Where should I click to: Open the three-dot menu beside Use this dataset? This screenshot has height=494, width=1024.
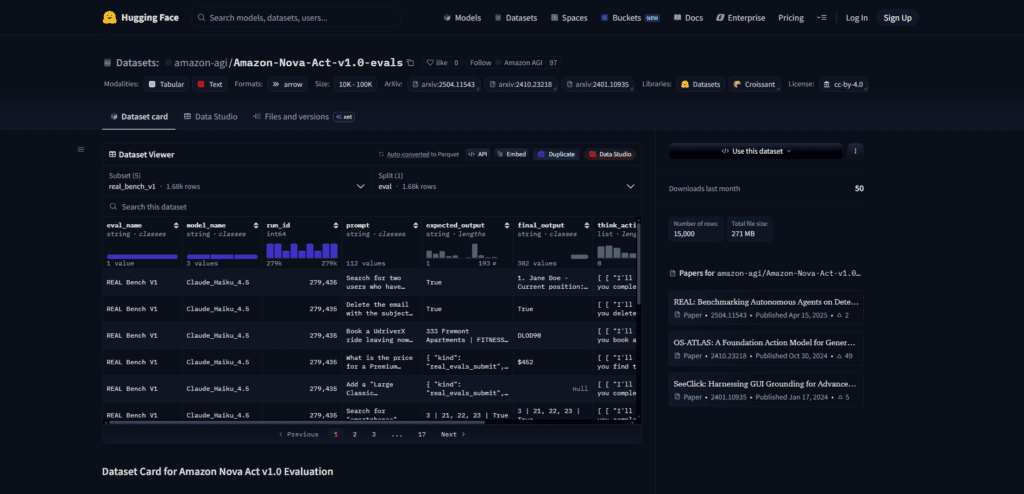[856, 151]
